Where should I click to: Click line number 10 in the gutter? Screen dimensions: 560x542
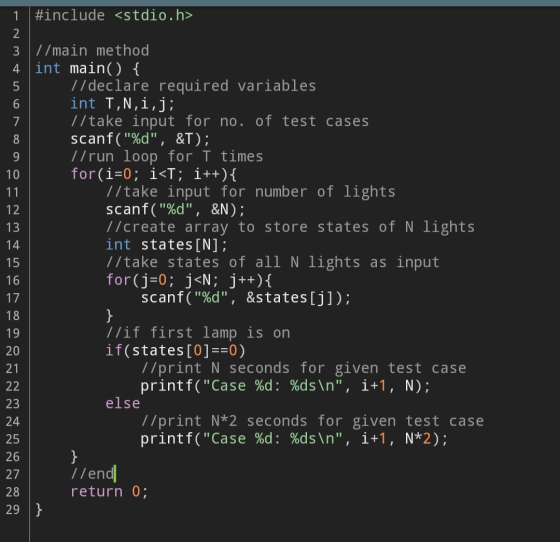click(13, 175)
